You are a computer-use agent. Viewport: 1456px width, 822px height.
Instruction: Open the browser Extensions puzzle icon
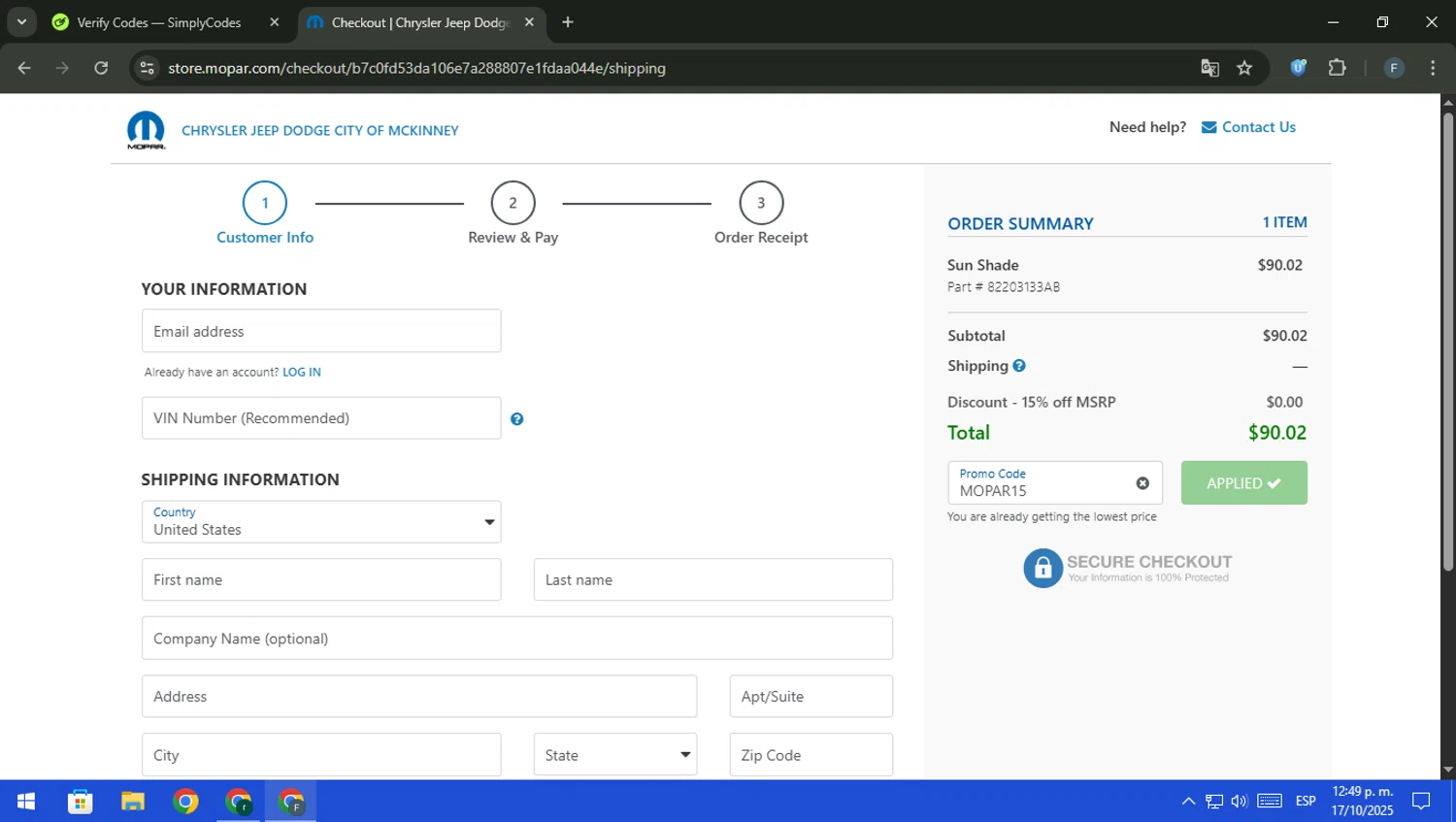1337,68
